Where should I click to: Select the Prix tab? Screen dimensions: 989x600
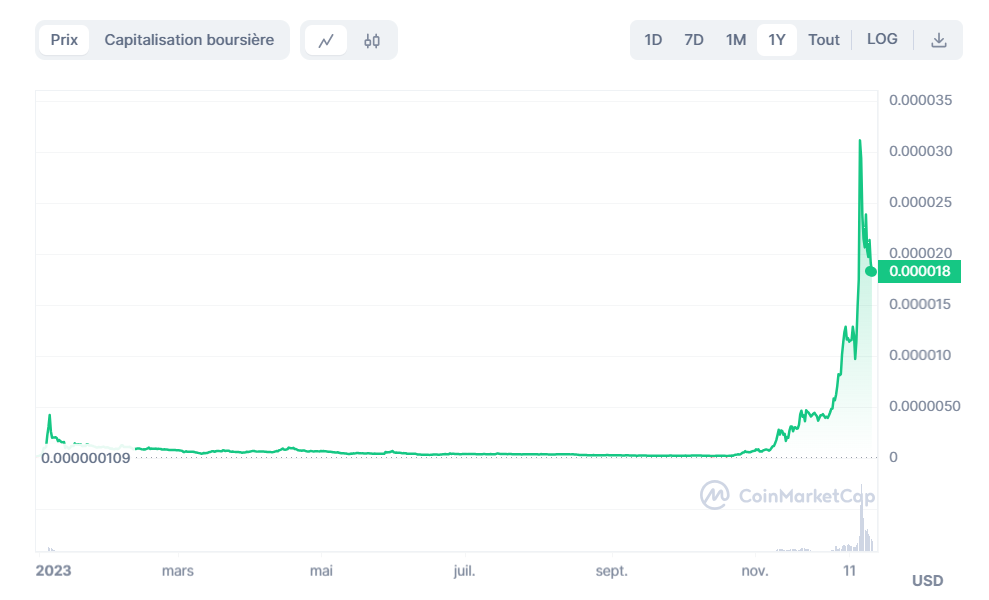[64, 40]
